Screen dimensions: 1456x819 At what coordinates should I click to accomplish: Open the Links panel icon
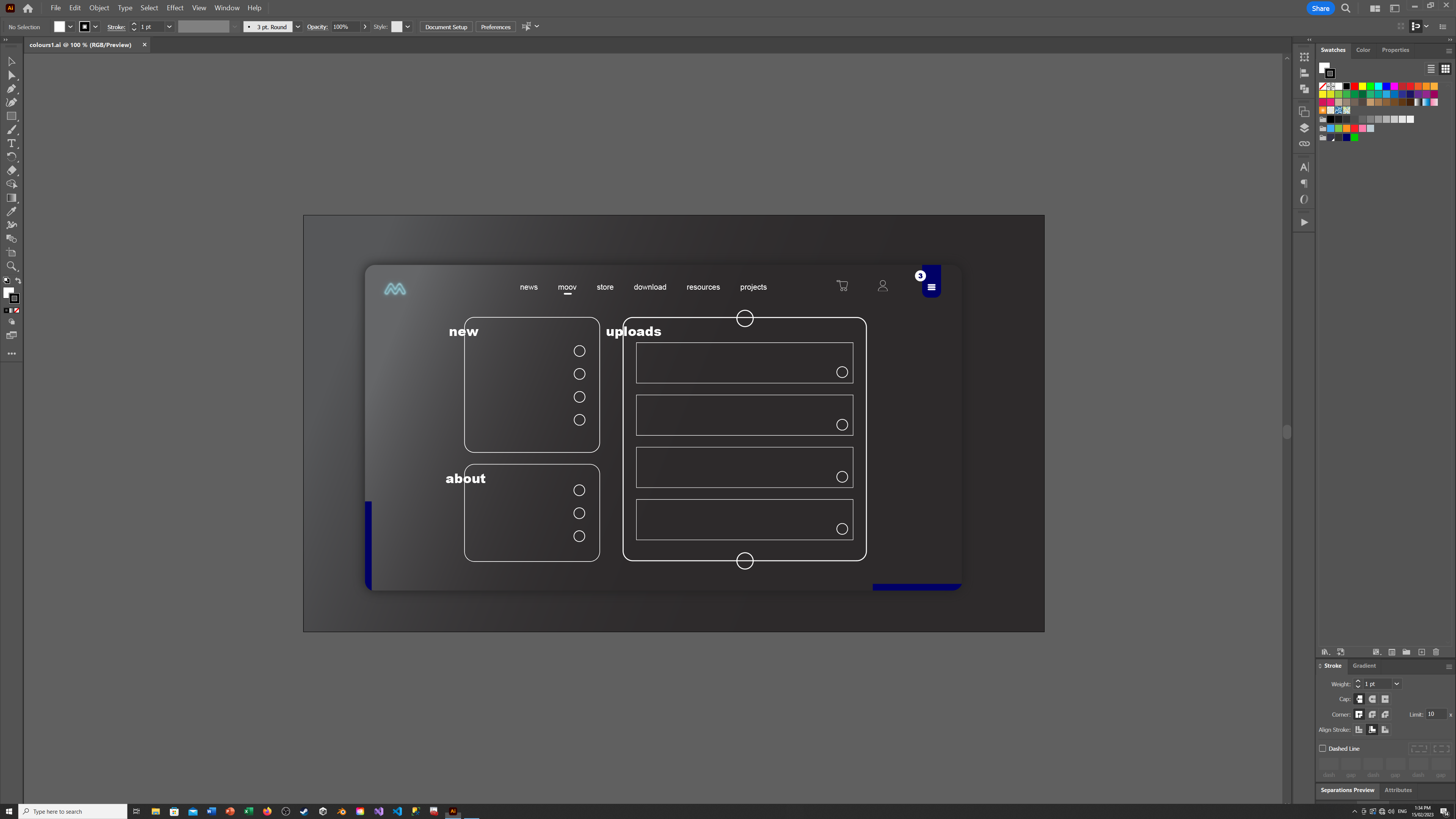tap(1304, 144)
